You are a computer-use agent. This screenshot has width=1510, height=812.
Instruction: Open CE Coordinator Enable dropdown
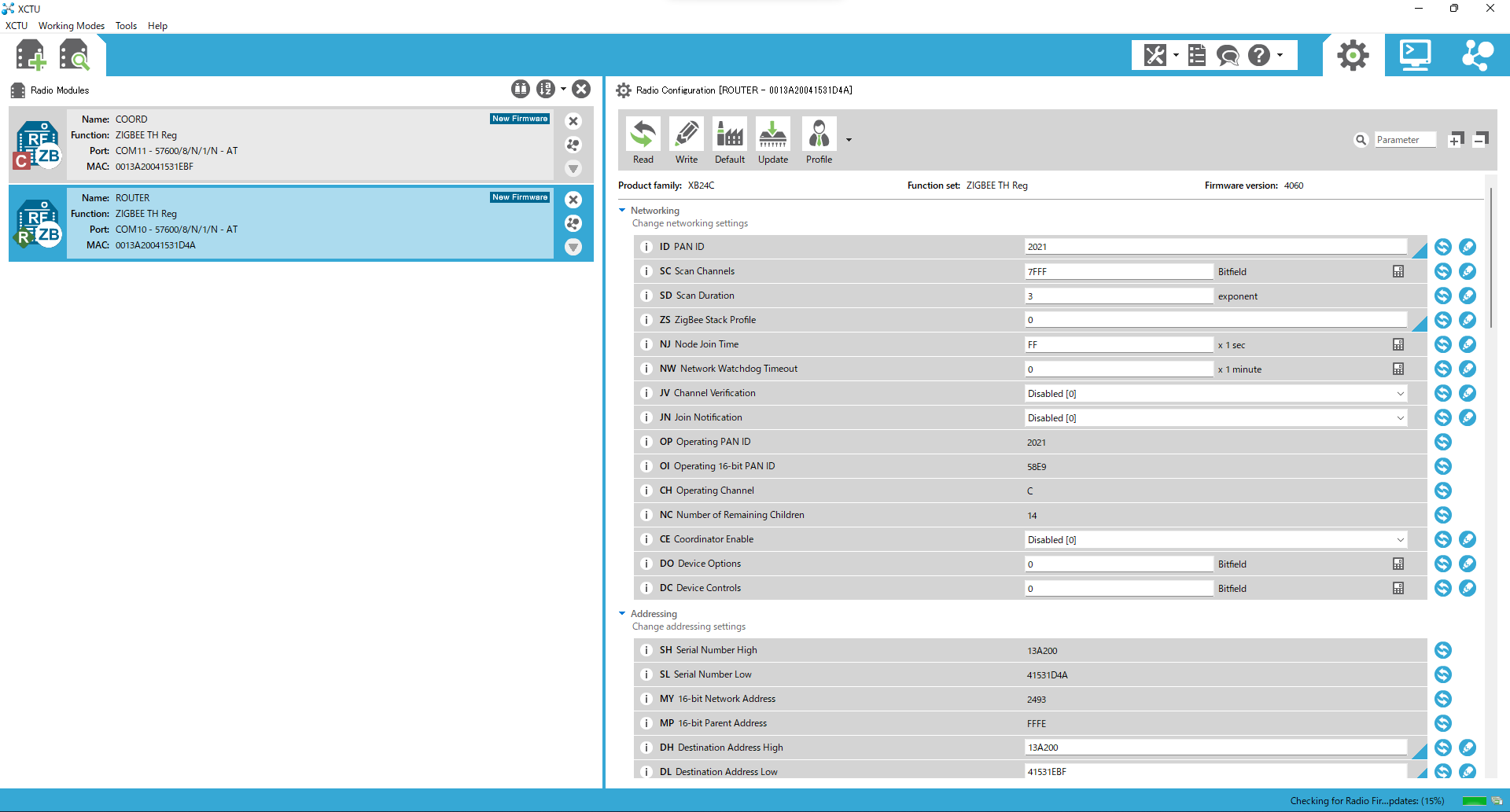[x=1216, y=540]
